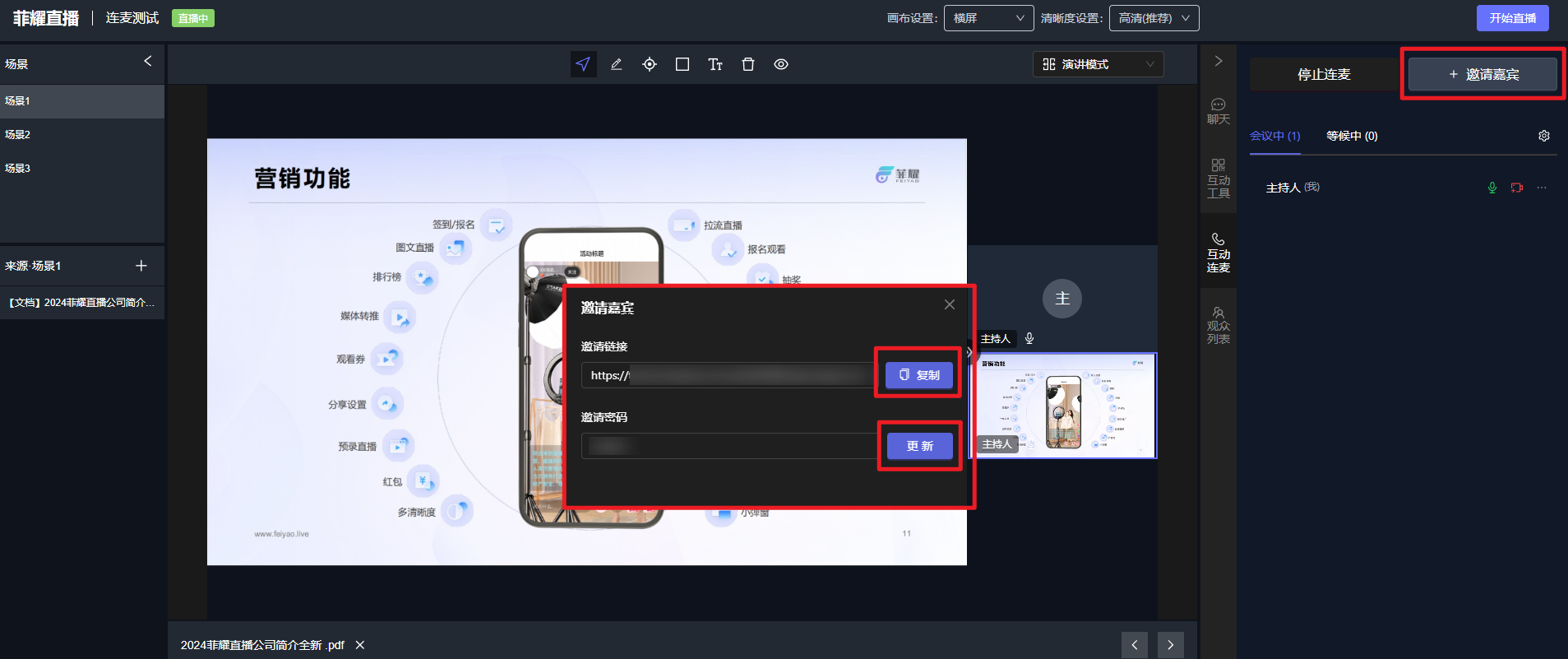This screenshot has width=1568, height=659.
Task: Click the host's shared screen thumbnail
Action: point(1065,405)
